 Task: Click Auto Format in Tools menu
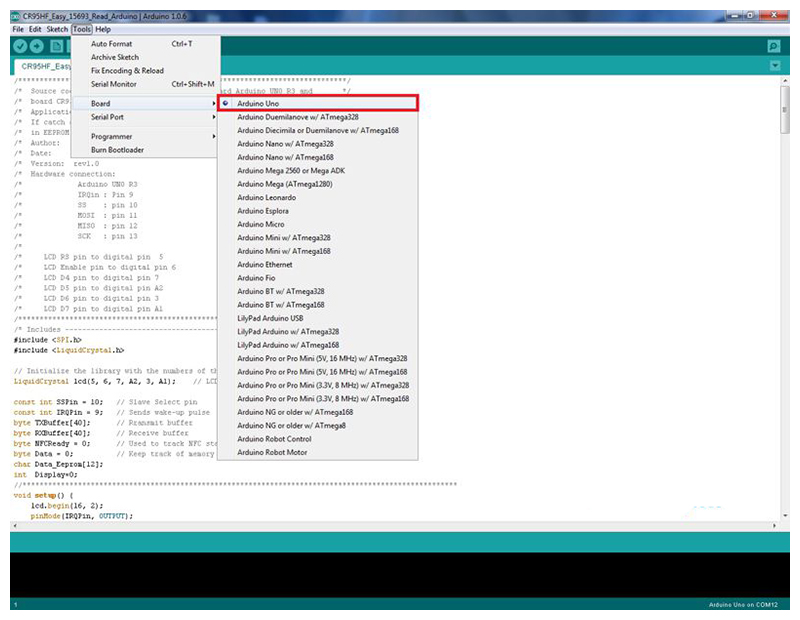coord(111,44)
